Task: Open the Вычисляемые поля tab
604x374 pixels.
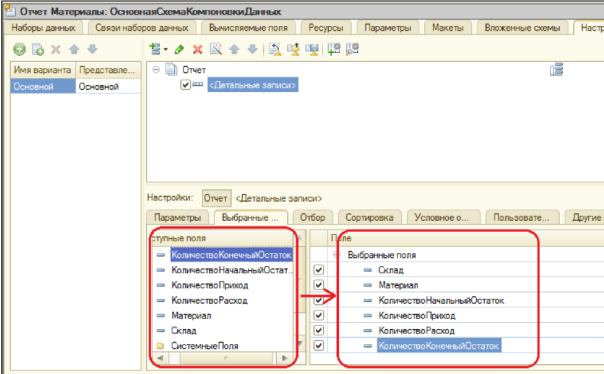Action: click(x=248, y=28)
